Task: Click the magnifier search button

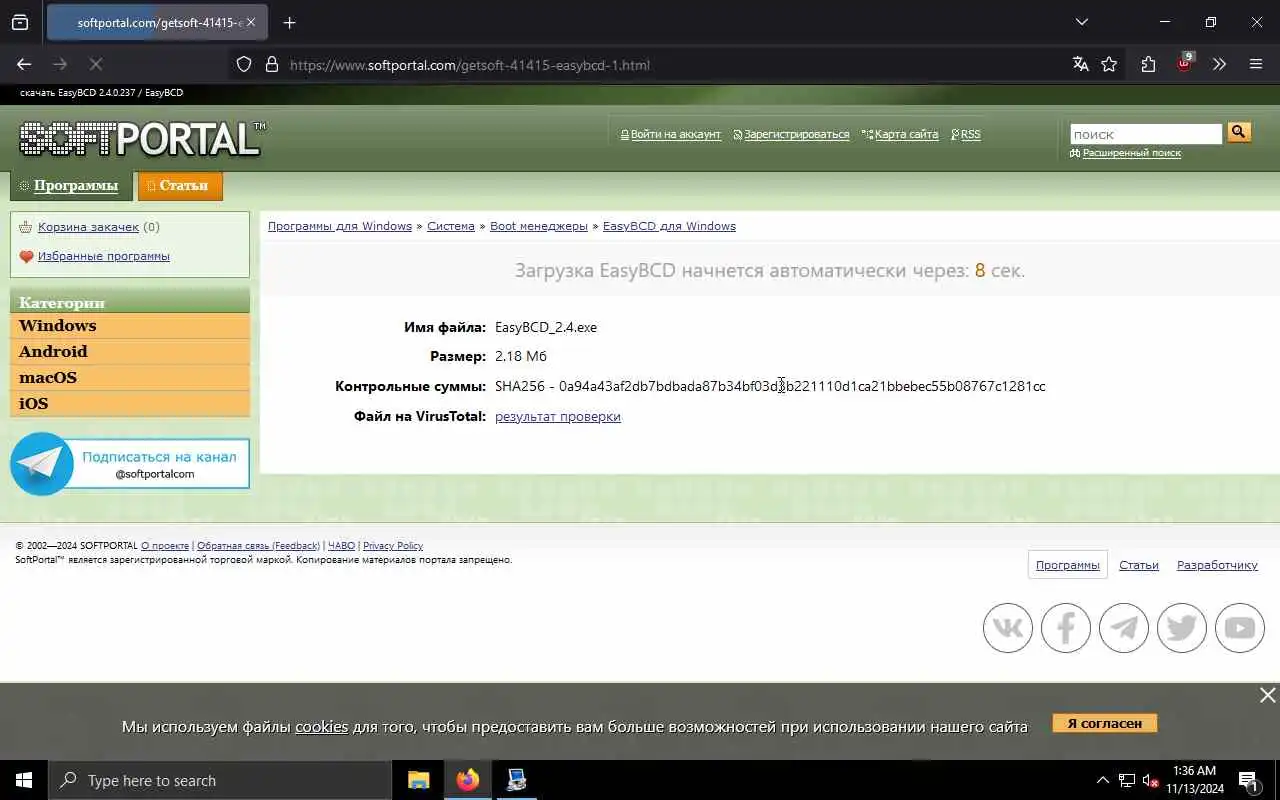Action: pos(1239,133)
